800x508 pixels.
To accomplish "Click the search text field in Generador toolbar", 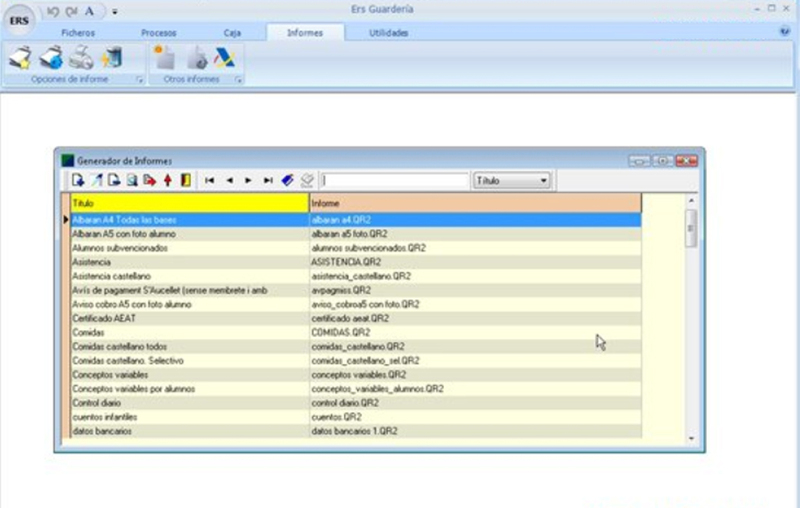I will pyautogui.click(x=394, y=181).
